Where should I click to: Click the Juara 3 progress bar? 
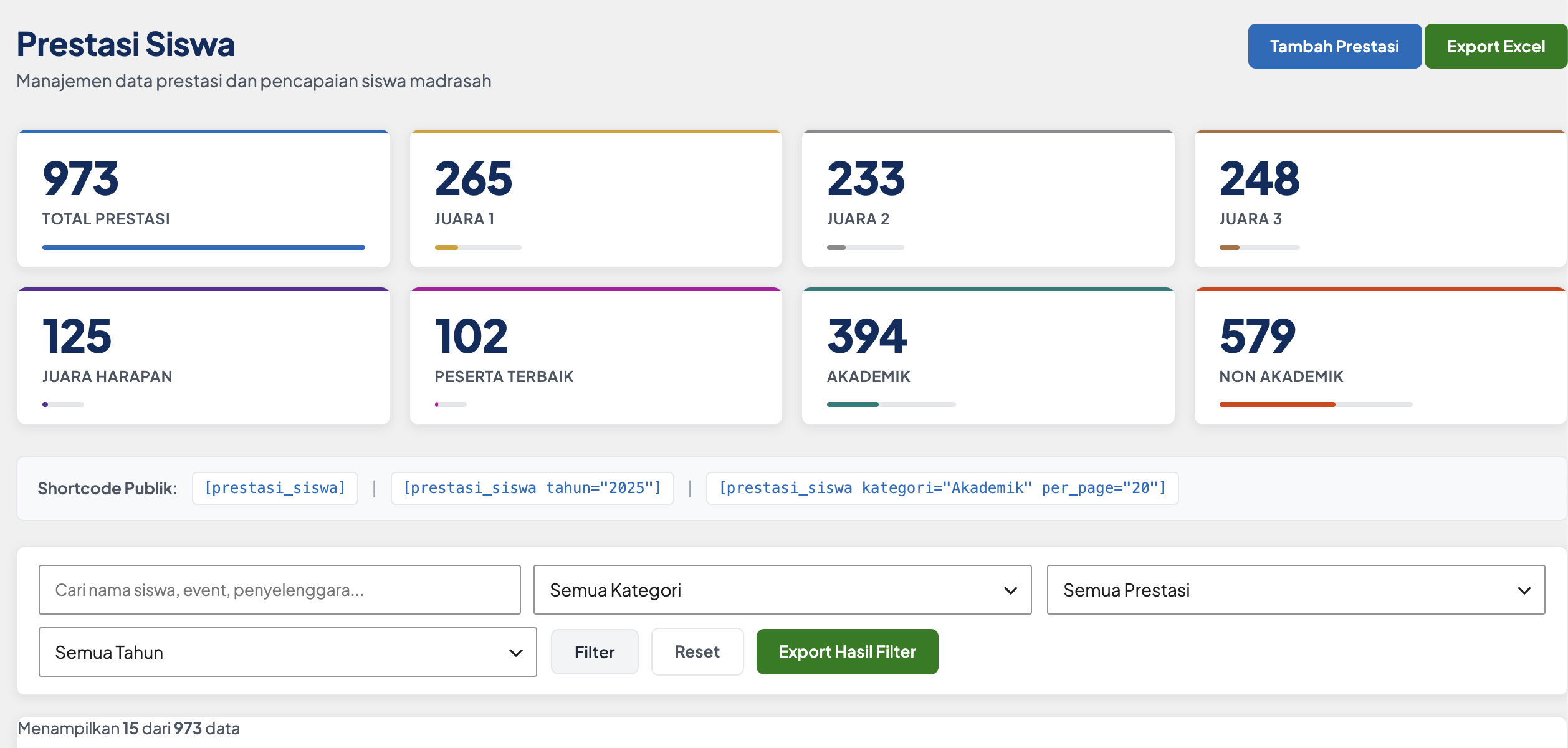point(1260,247)
